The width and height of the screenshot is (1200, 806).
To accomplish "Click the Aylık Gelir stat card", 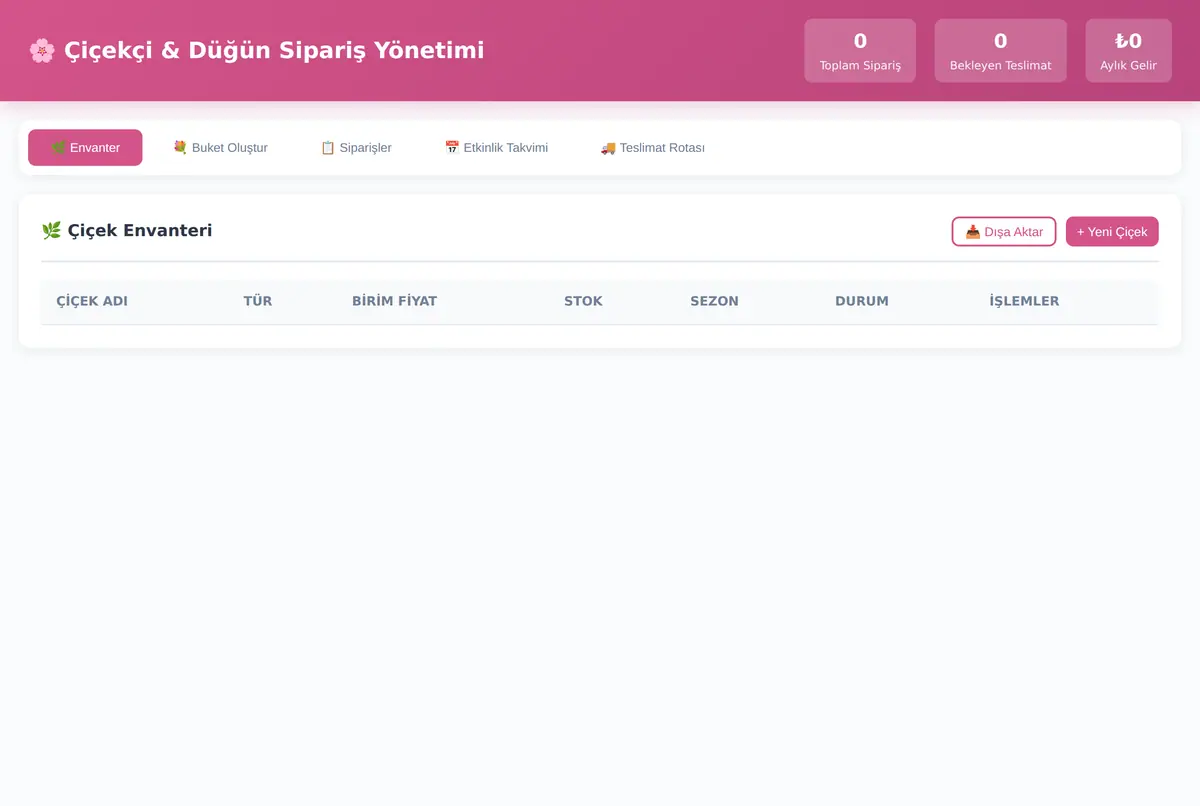I will click(1128, 51).
